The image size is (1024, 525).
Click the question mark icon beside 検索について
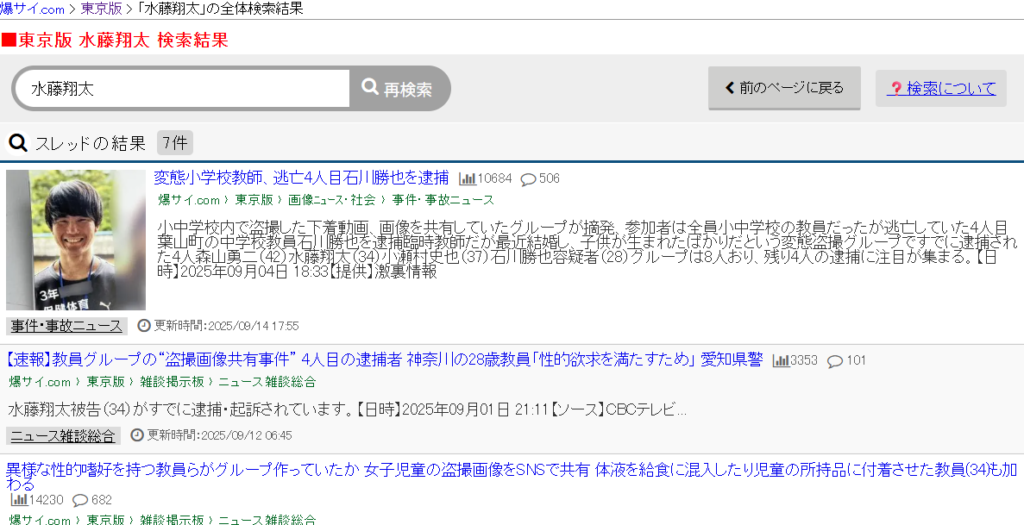[x=895, y=89]
